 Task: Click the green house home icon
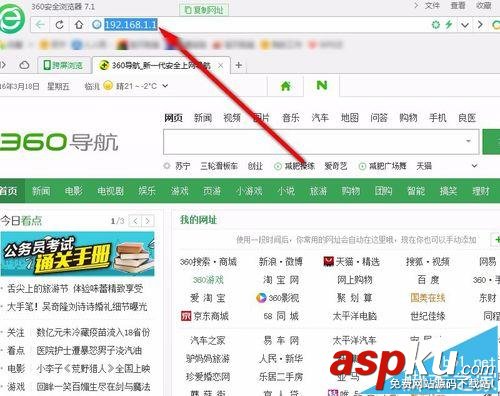coord(286,86)
